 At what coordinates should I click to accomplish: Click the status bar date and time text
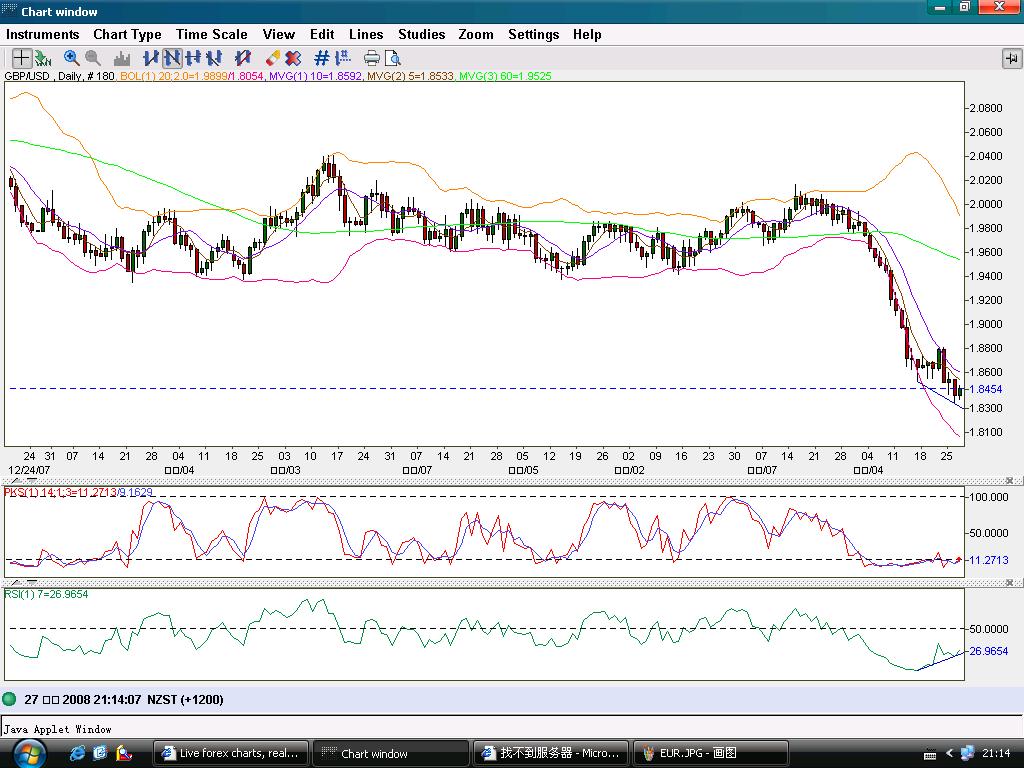click(124, 700)
